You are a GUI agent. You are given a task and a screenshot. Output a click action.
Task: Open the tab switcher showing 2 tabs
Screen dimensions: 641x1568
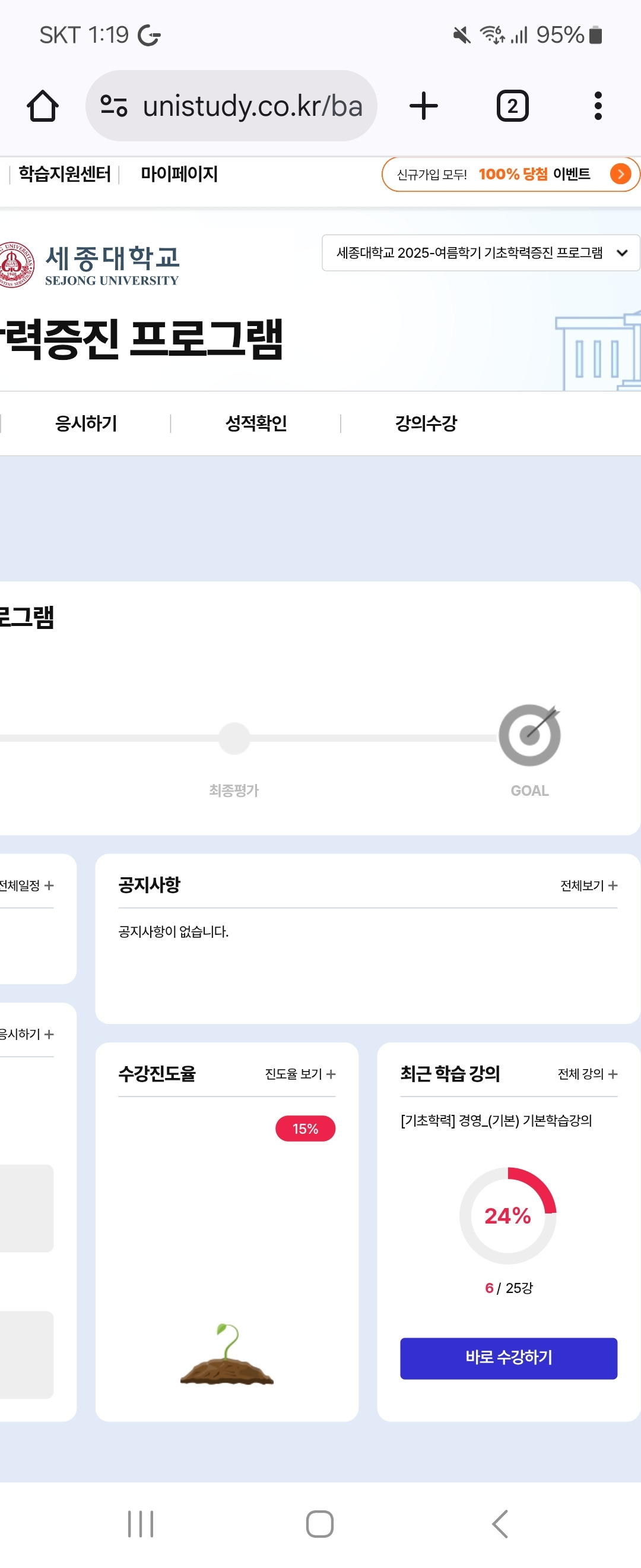point(511,105)
